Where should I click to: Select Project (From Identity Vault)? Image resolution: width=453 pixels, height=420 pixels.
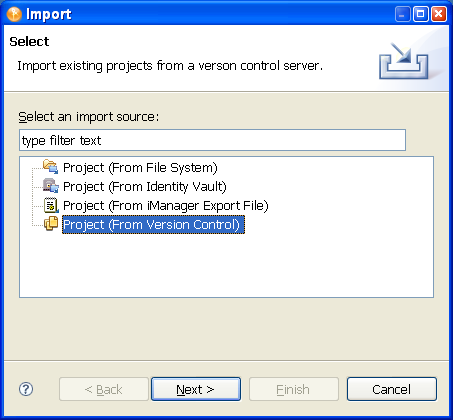pos(145,186)
